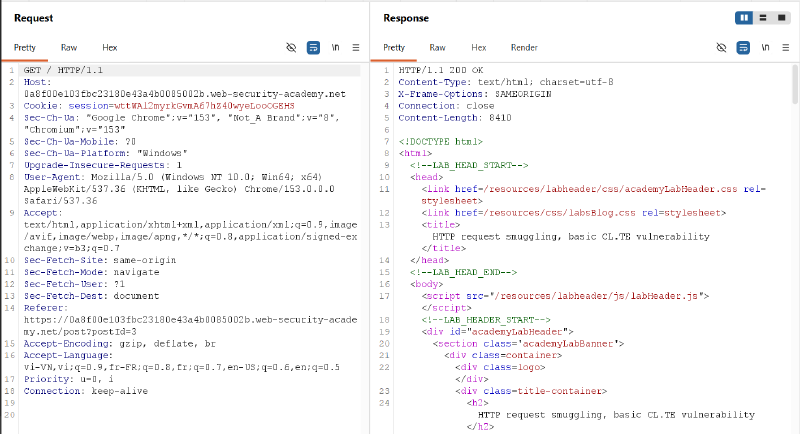800x434 pixels.
Task: Click 'Content-Length: 8410' header
Action: [x=455, y=118]
